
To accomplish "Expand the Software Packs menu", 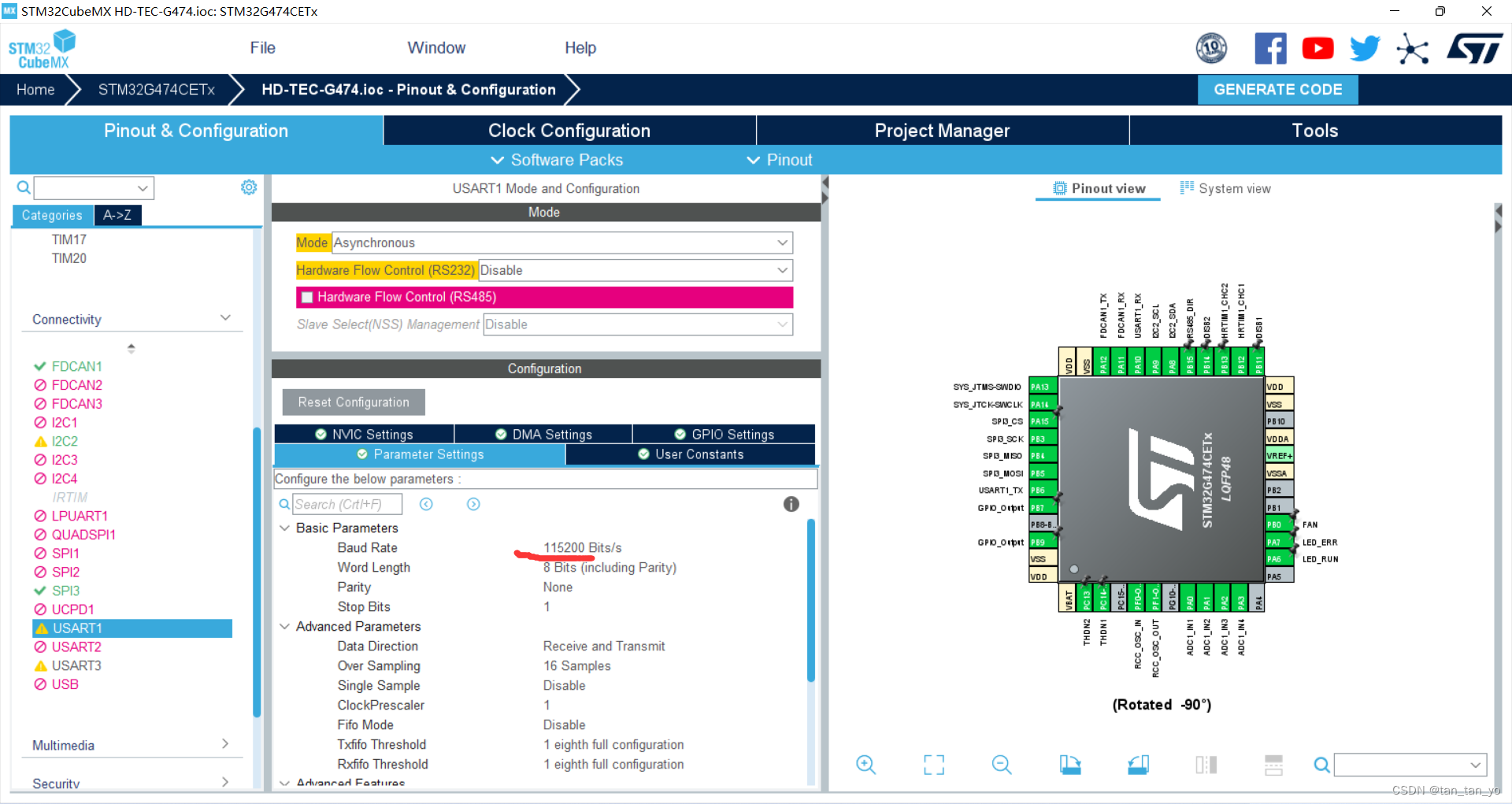I will pyautogui.click(x=557, y=160).
